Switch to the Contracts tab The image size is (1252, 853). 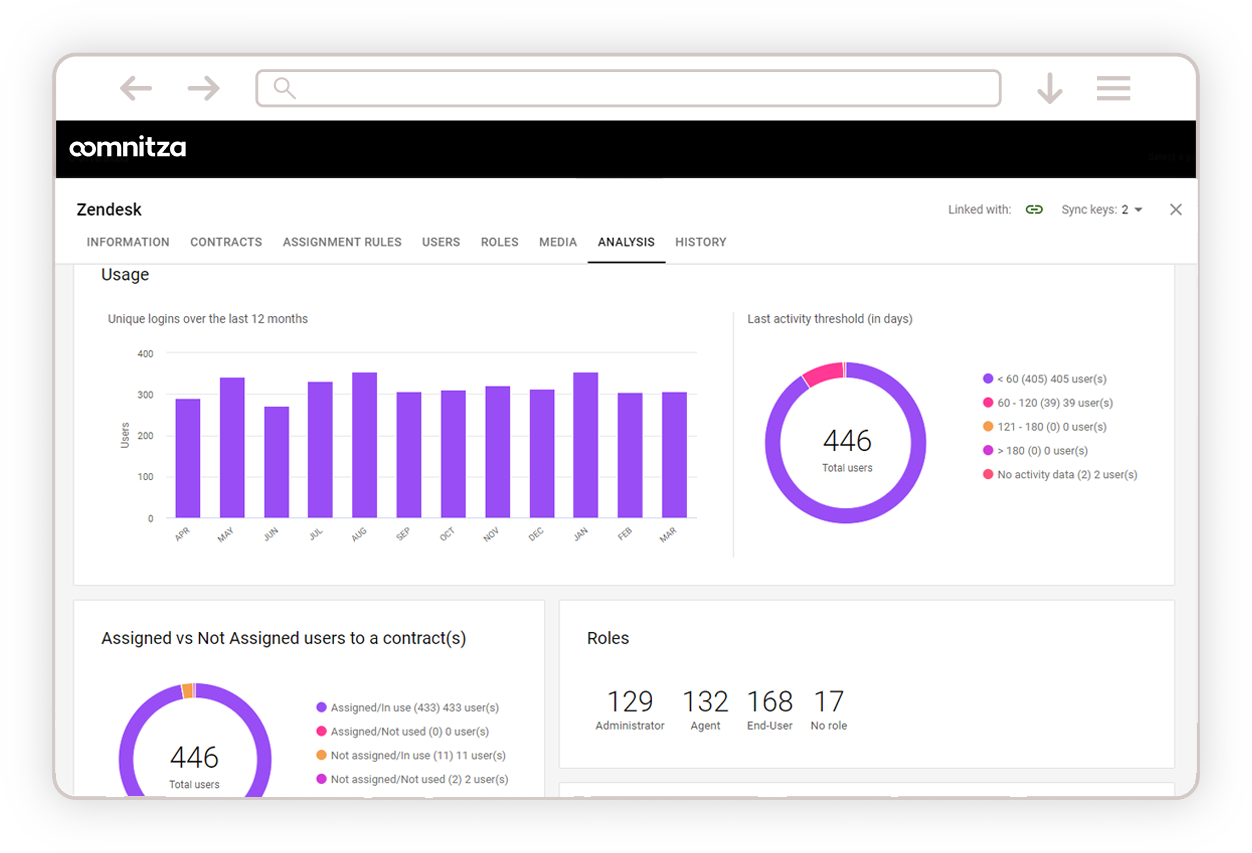[x=226, y=242]
